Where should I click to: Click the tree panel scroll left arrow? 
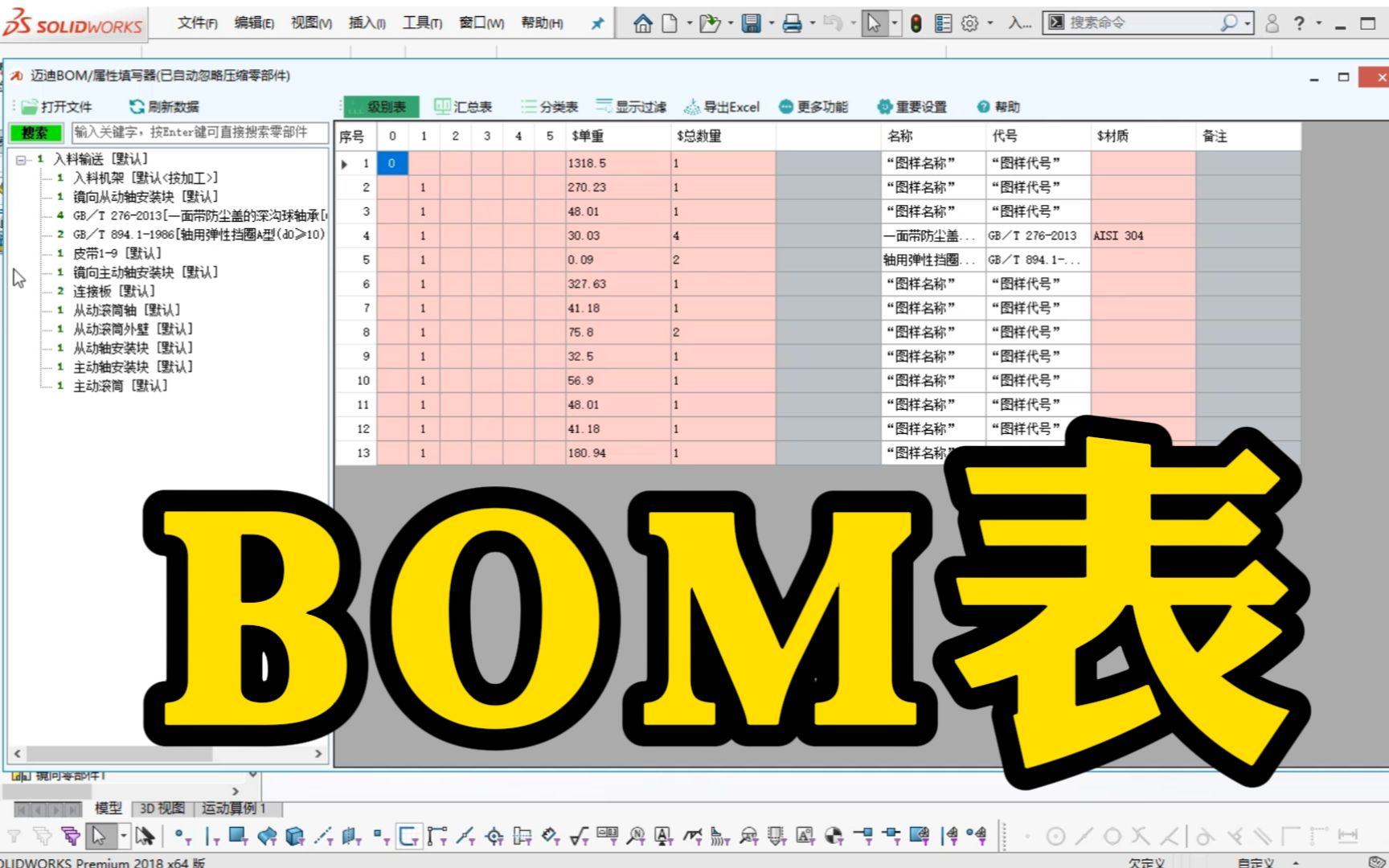pos(18,754)
